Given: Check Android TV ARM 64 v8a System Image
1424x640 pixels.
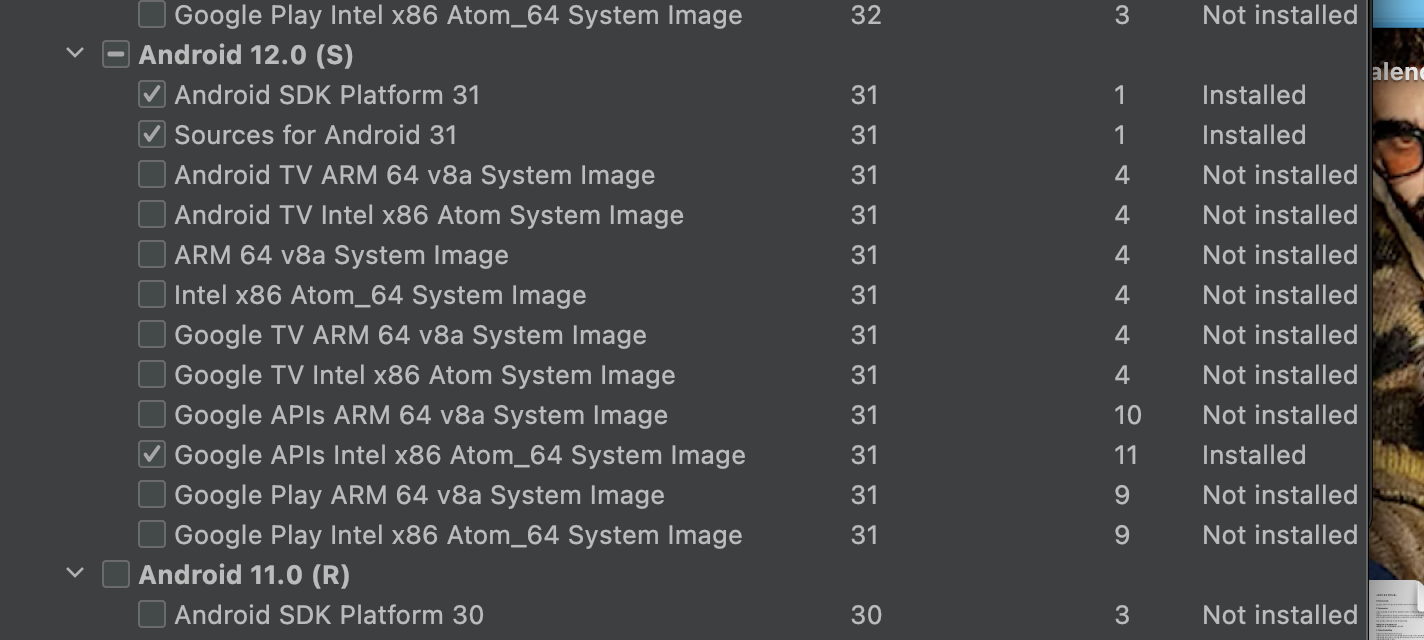Looking at the screenshot, I should coord(152,175).
